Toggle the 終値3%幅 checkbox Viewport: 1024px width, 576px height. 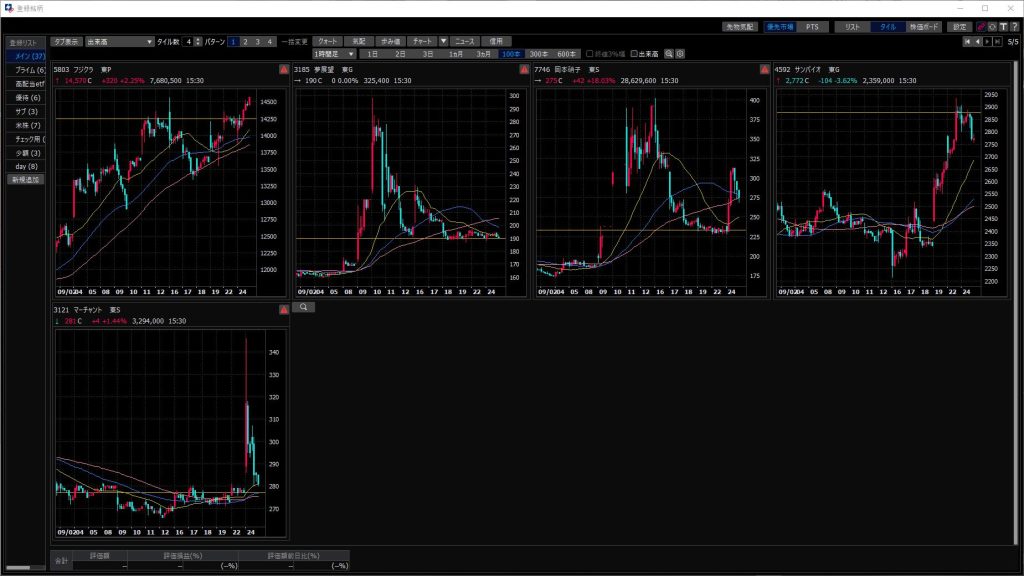(589, 53)
